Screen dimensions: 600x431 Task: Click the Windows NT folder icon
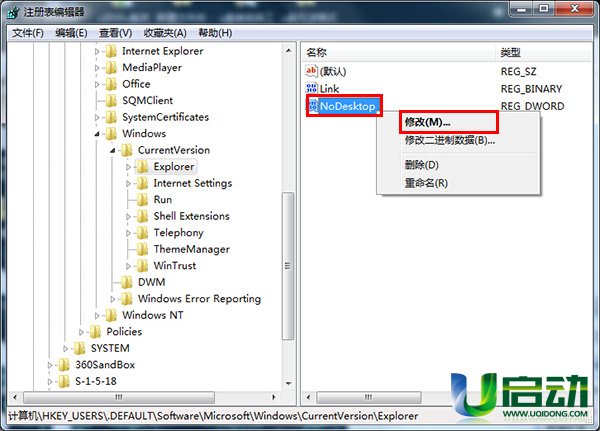(111, 315)
